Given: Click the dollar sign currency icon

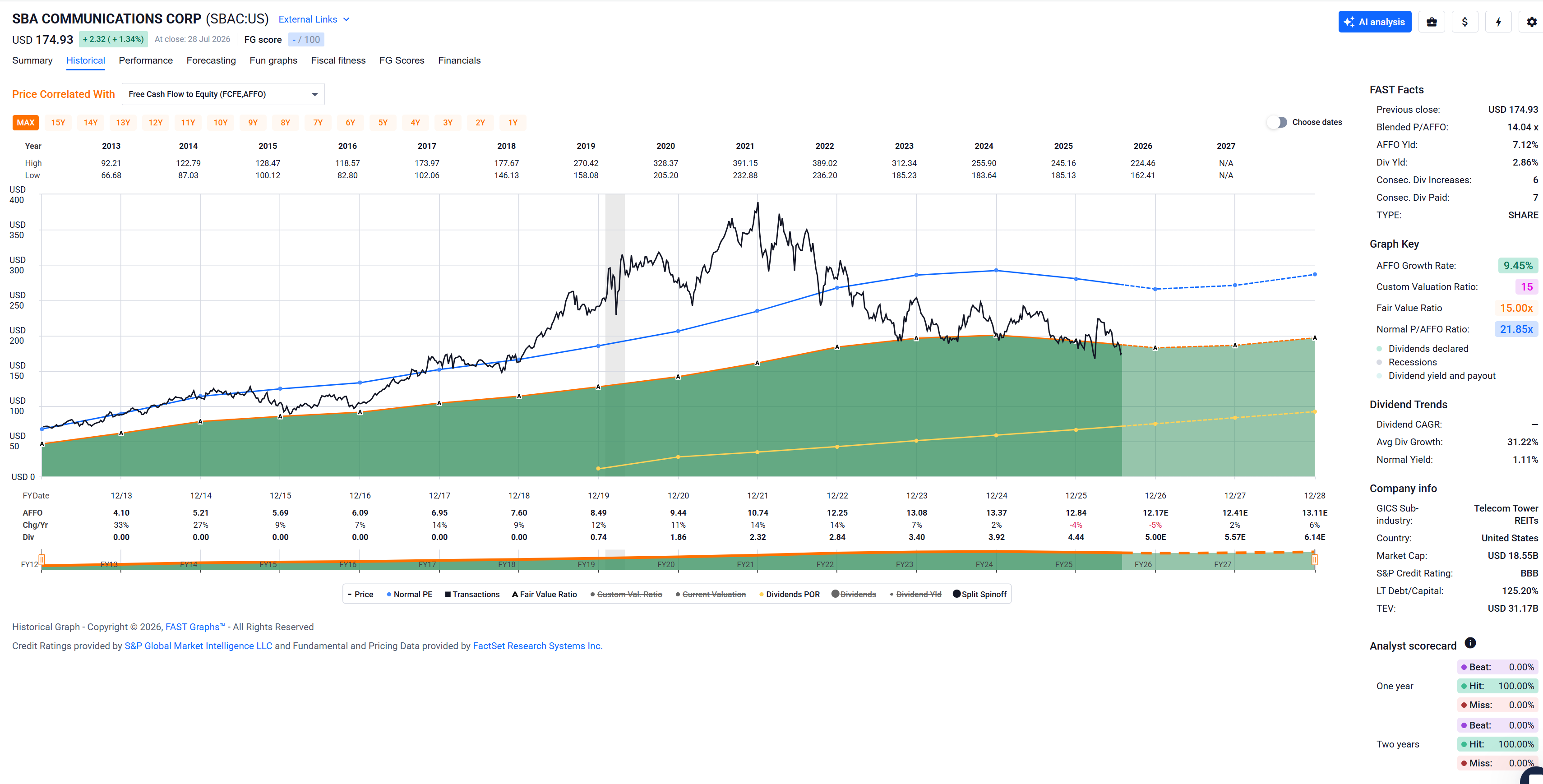Looking at the screenshot, I should (x=1464, y=22).
